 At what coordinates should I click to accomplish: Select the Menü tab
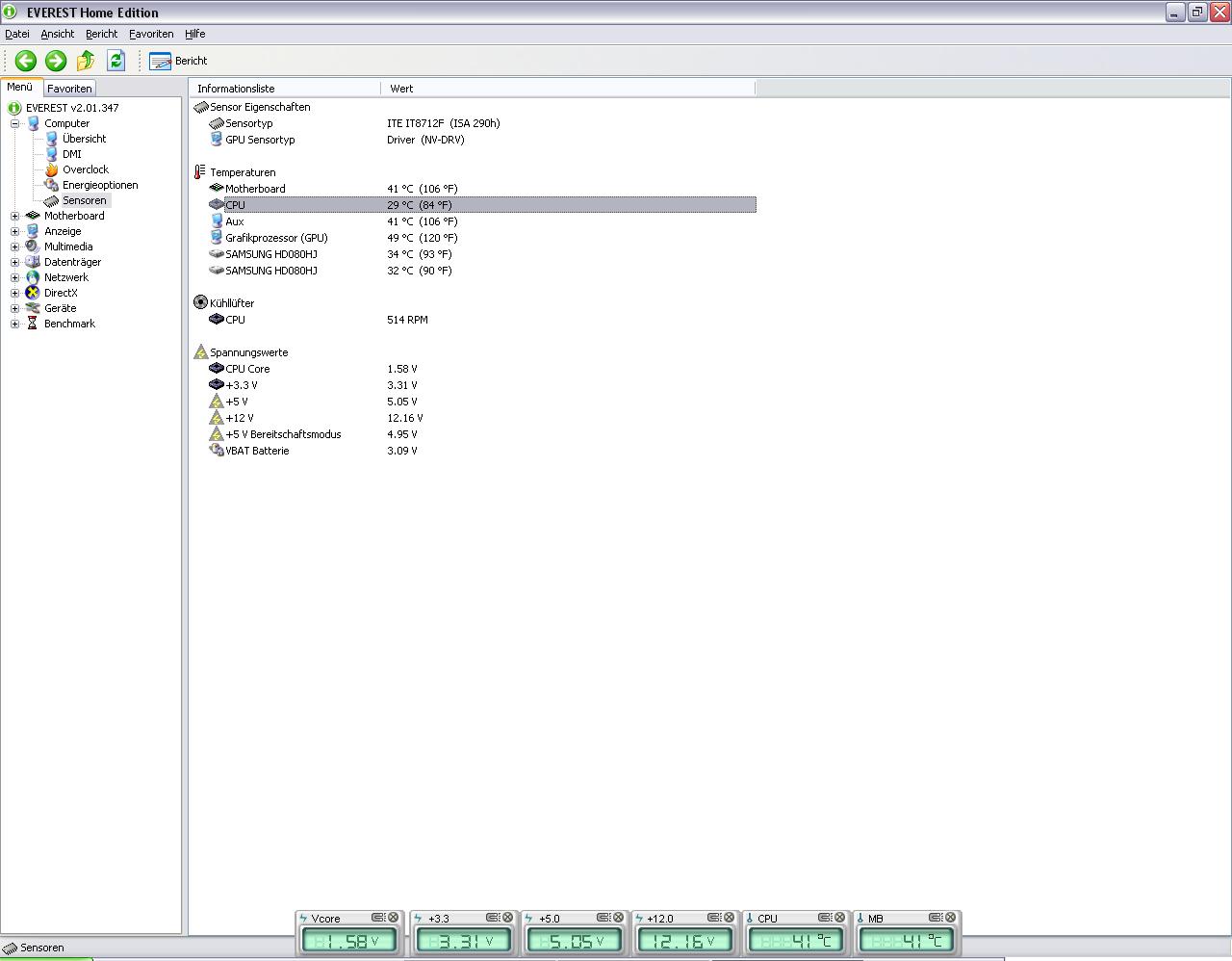(x=20, y=87)
